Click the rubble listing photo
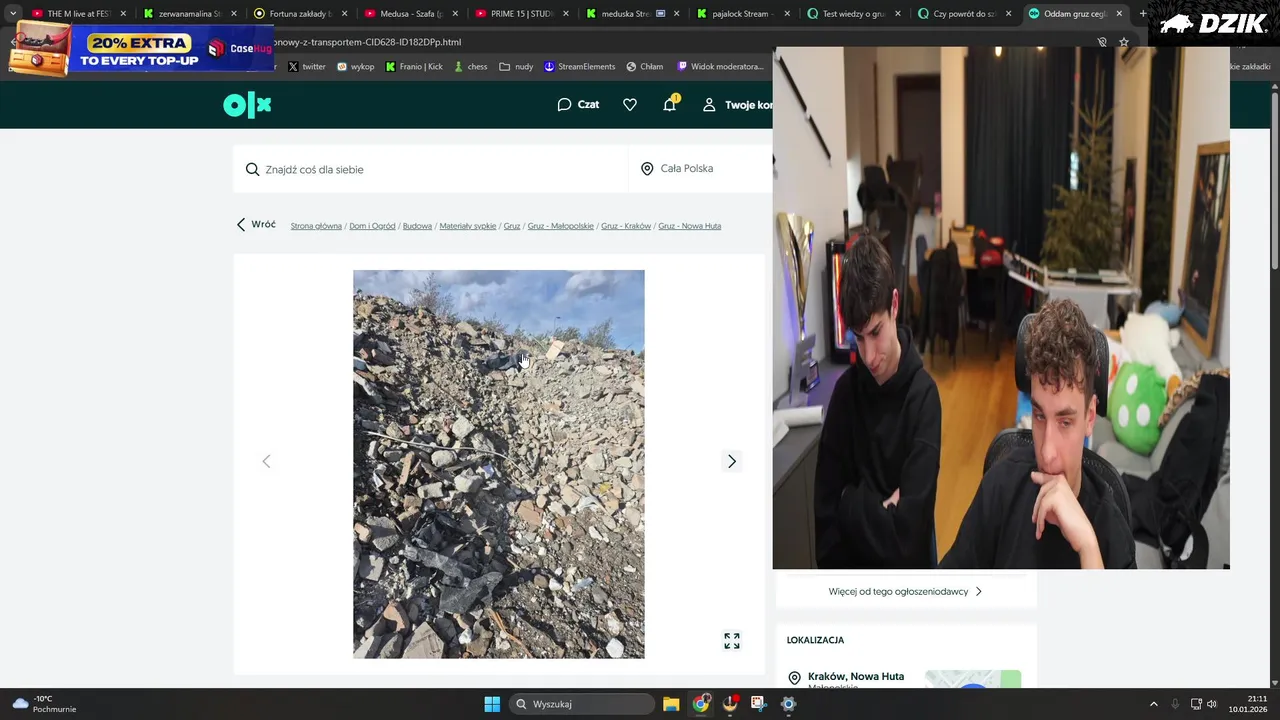1280x720 pixels. point(498,464)
